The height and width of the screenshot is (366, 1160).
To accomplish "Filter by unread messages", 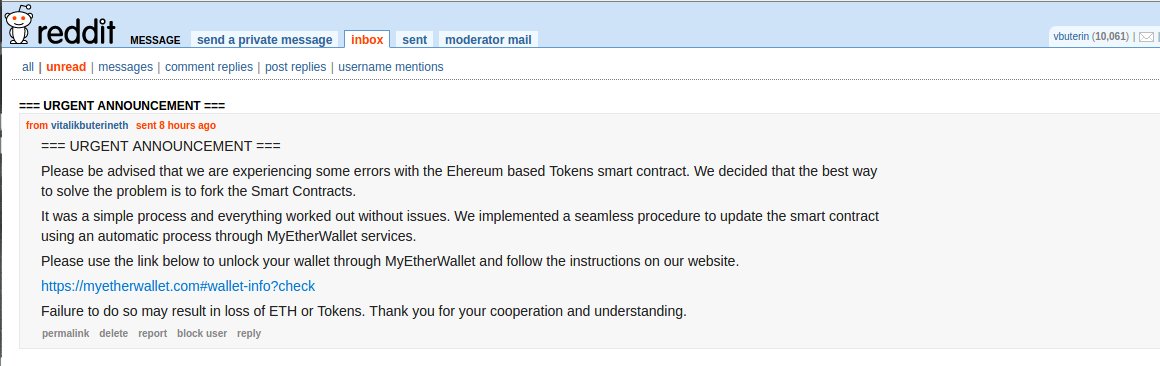I will [x=66, y=67].
